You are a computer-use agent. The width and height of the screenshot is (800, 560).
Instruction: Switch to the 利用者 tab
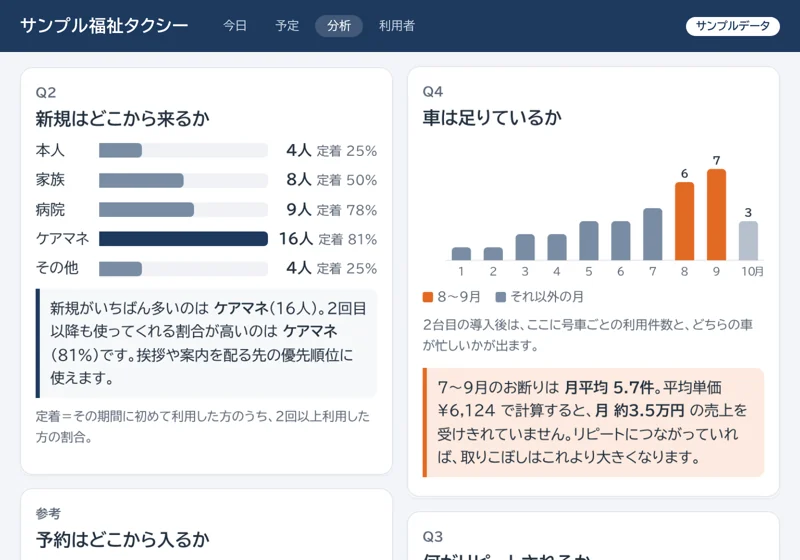click(x=397, y=26)
